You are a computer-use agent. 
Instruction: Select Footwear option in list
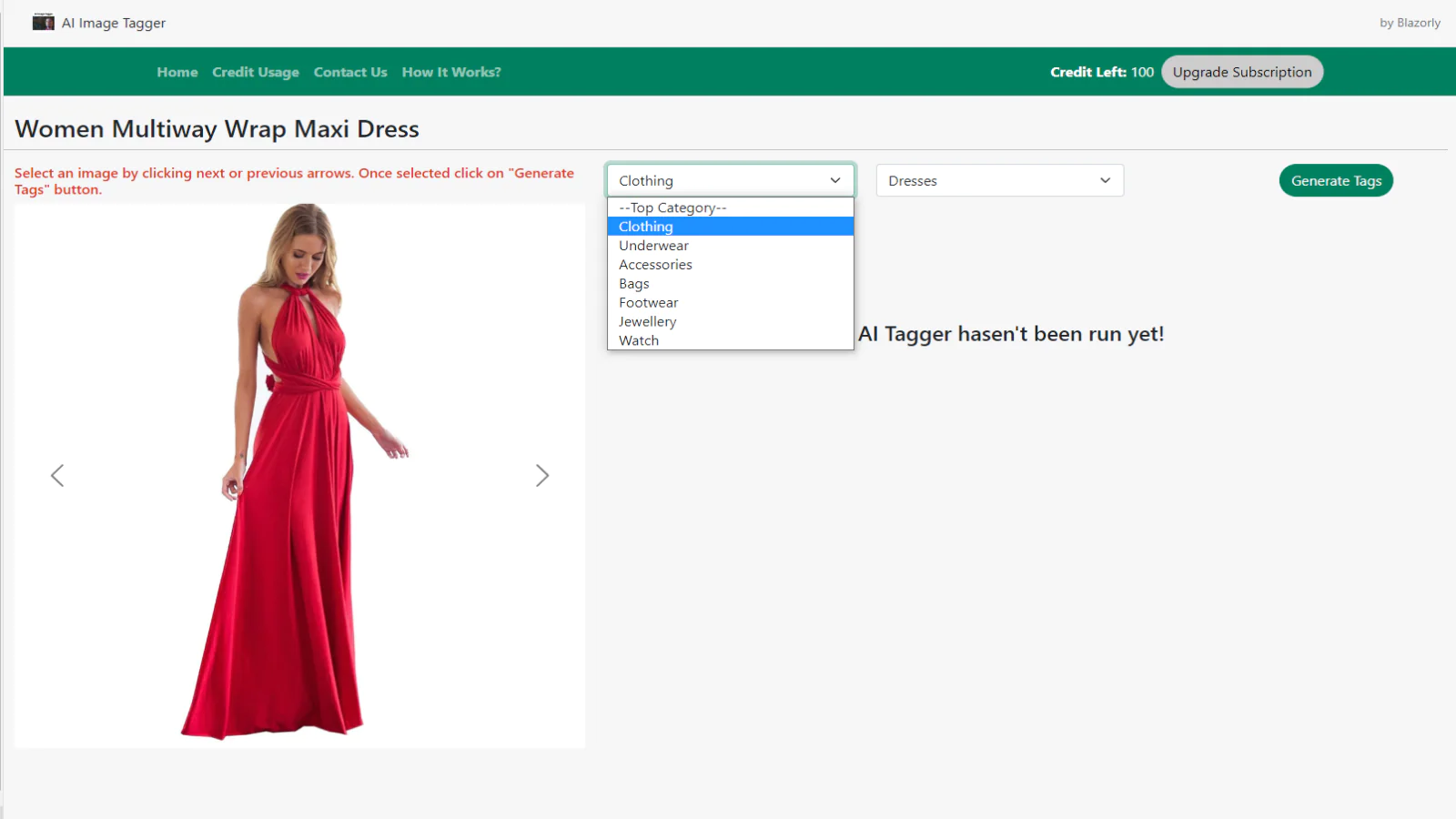point(731,303)
